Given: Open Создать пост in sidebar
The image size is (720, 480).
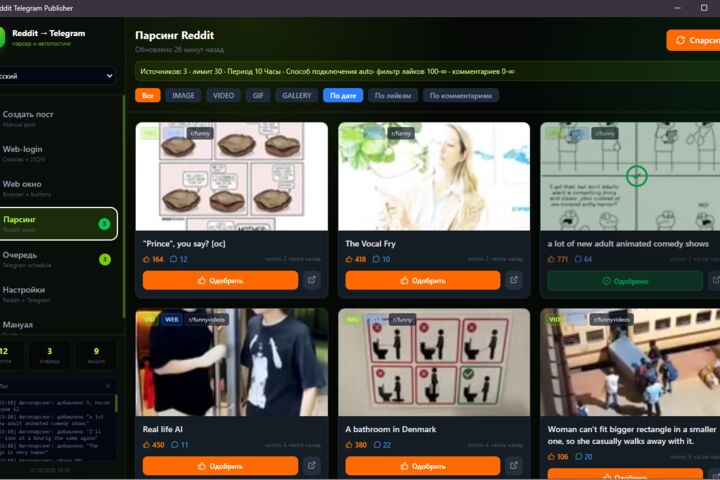Looking at the screenshot, I should (x=59, y=119).
